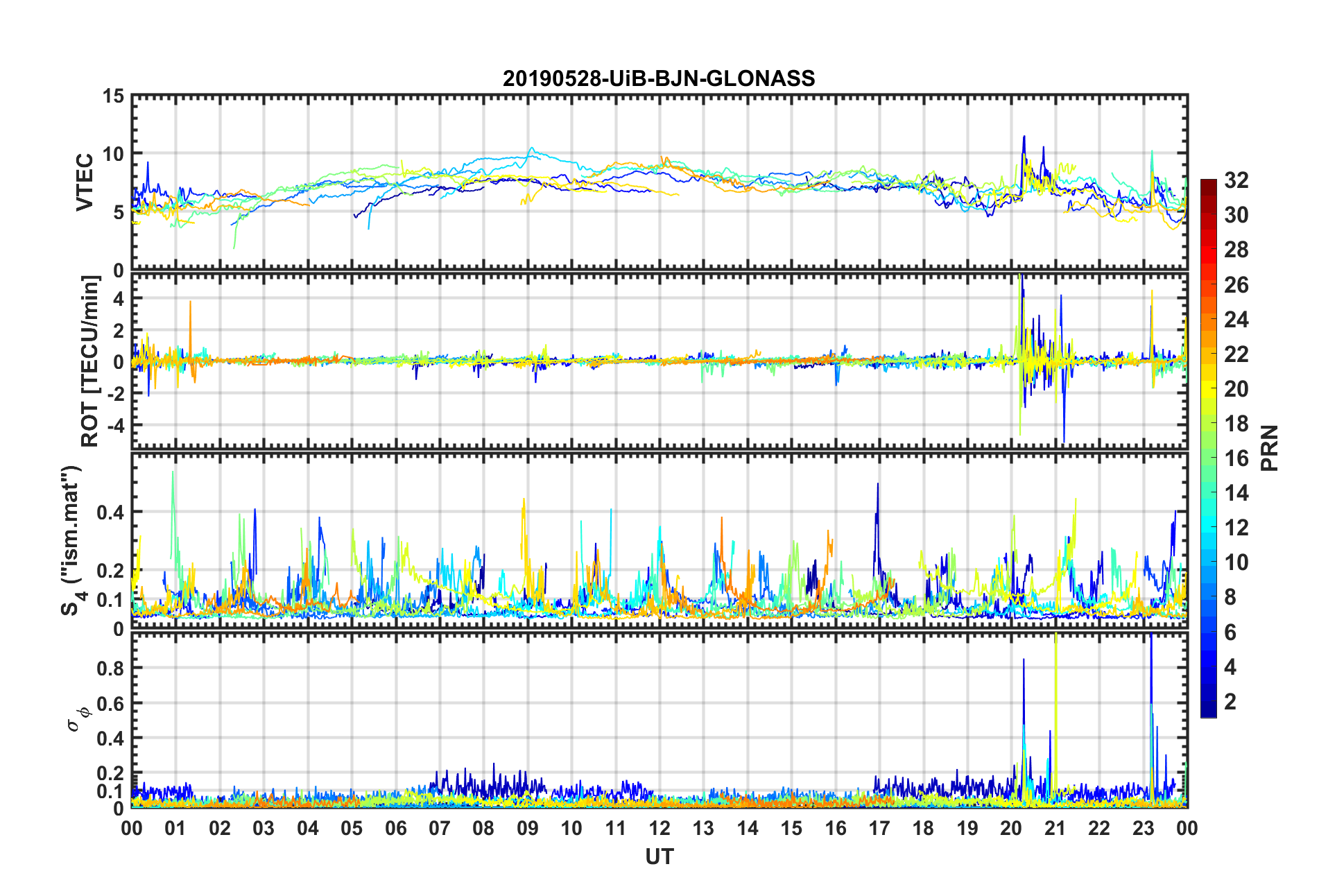Click the 20 tick label on UT axis

pos(1010,829)
